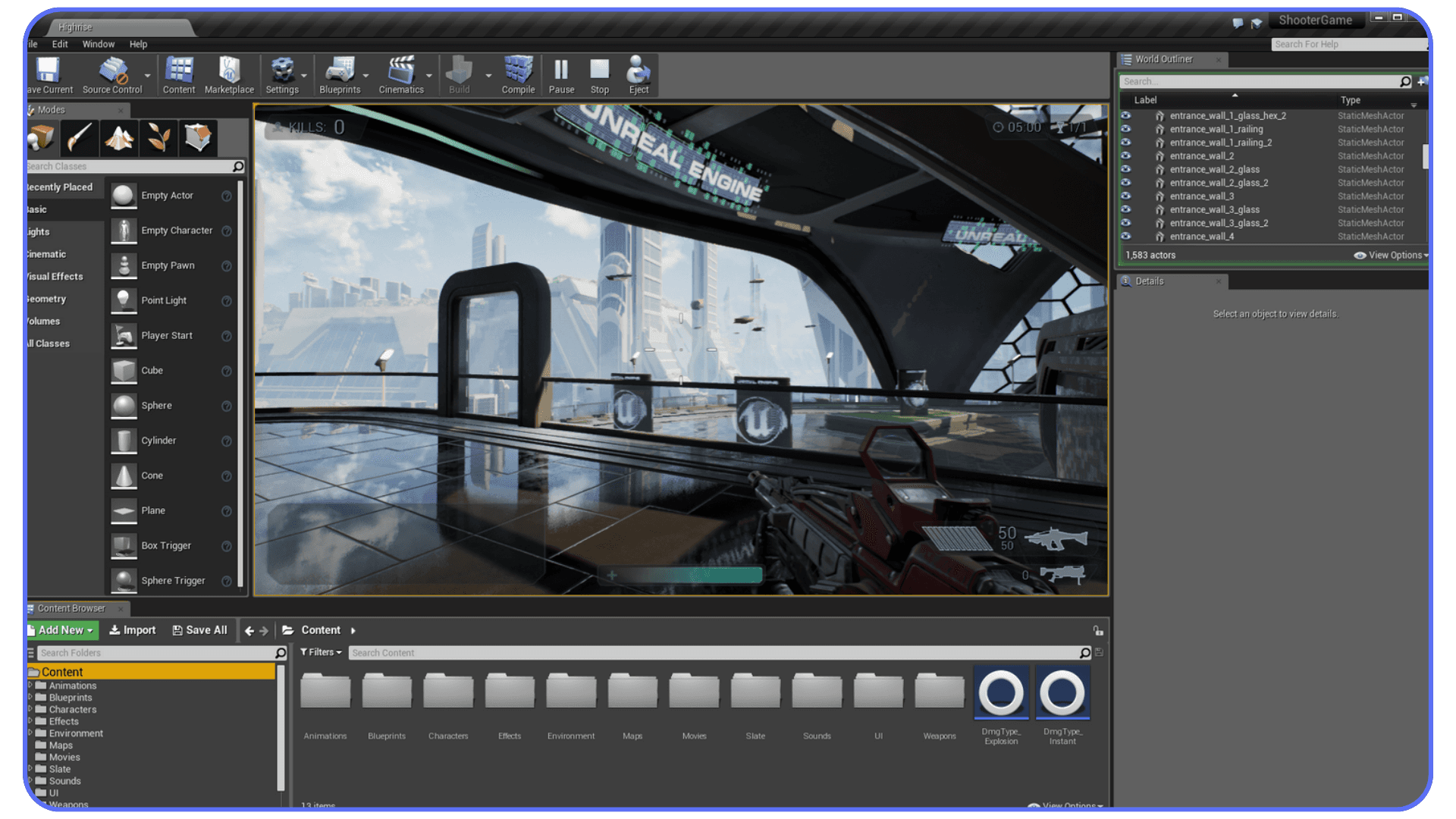The width and height of the screenshot is (1456, 819).
Task: Compile the project
Action: 518,74
